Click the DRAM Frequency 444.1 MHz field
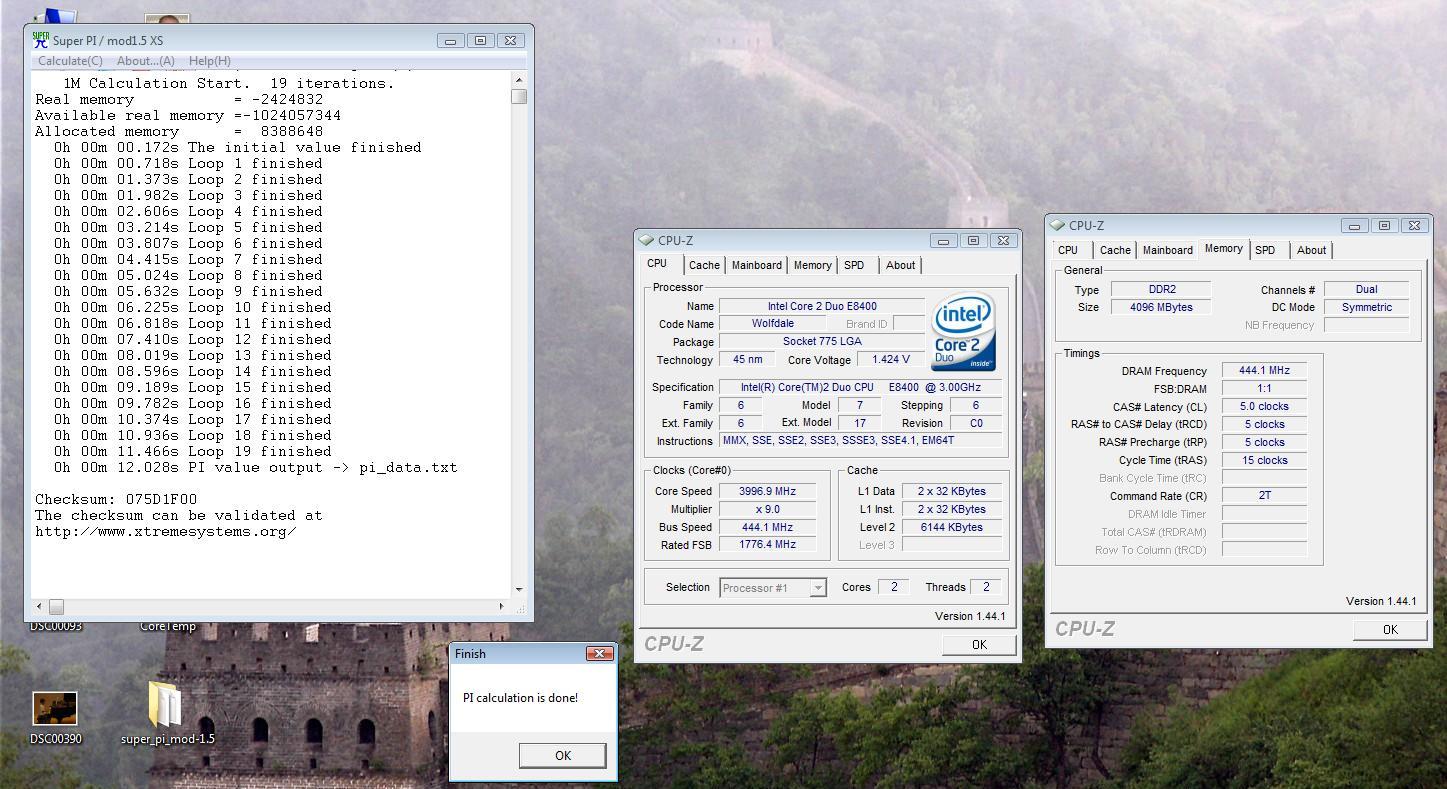 click(x=1264, y=370)
